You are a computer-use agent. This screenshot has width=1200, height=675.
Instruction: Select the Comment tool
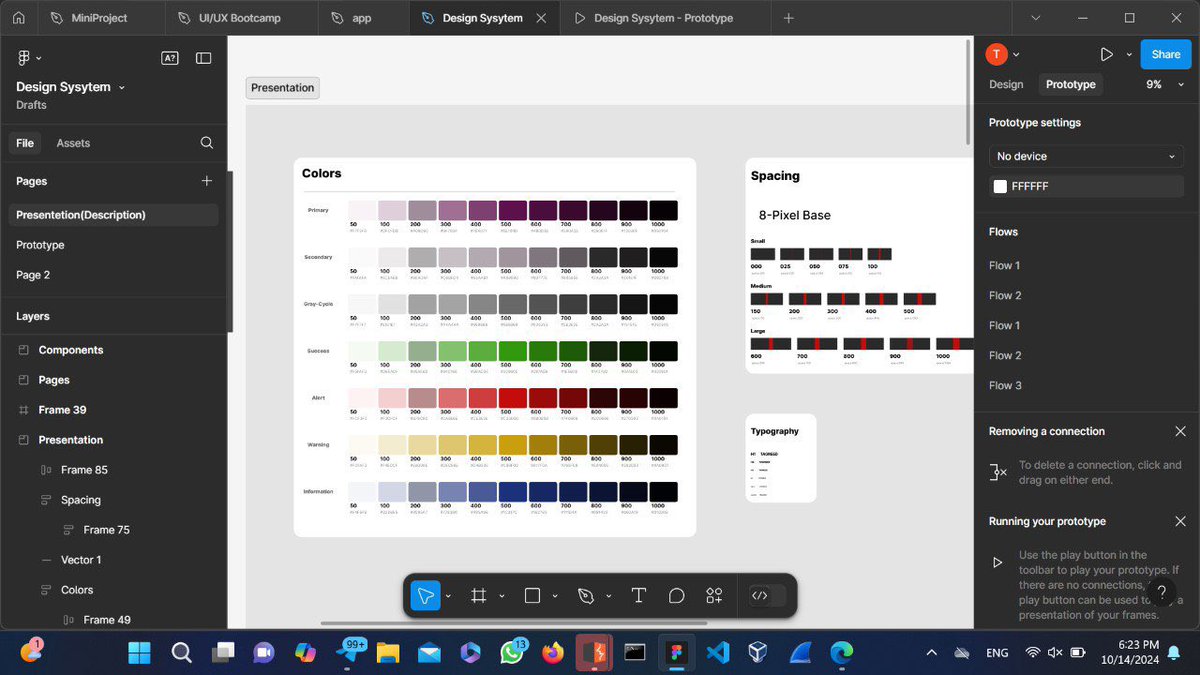676,596
